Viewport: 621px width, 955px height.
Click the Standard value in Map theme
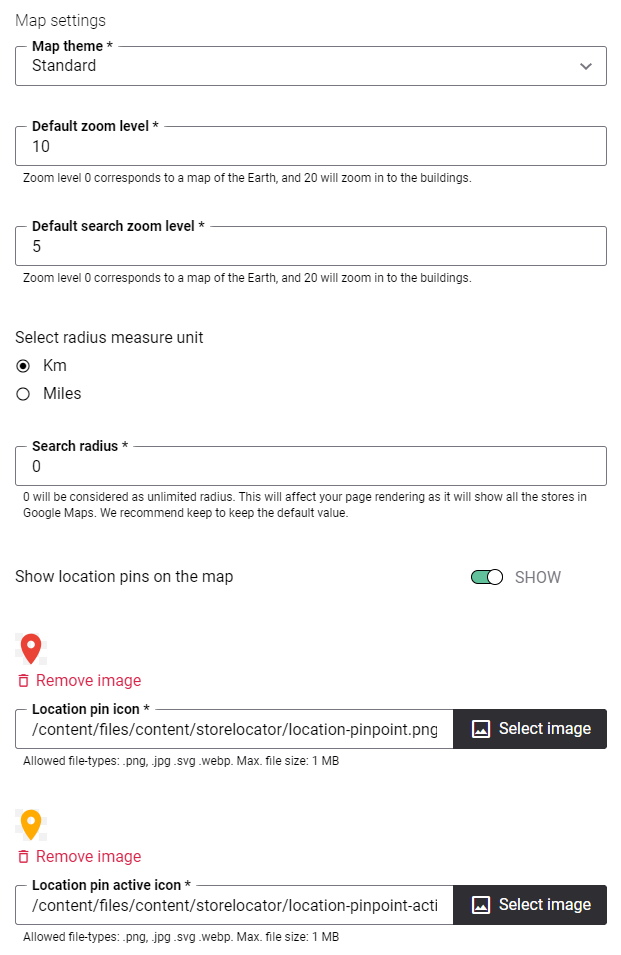pyautogui.click(x=64, y=66)
